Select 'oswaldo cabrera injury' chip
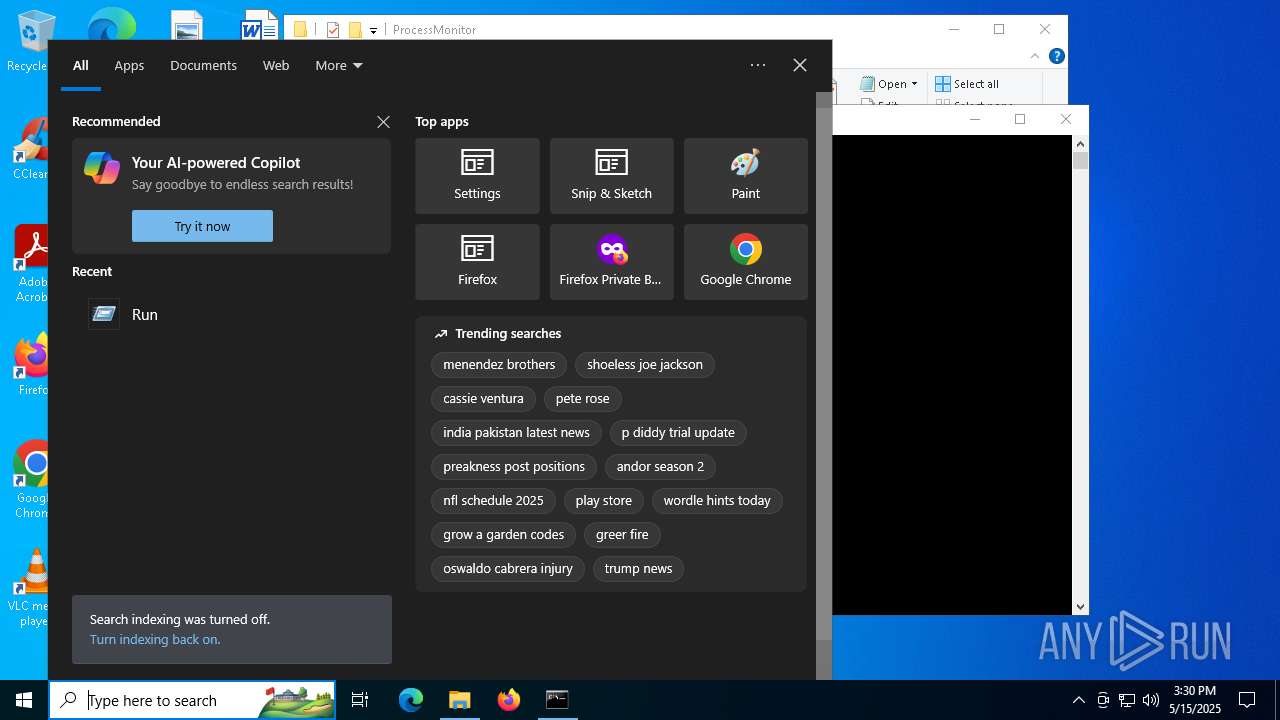 (508, 569)
